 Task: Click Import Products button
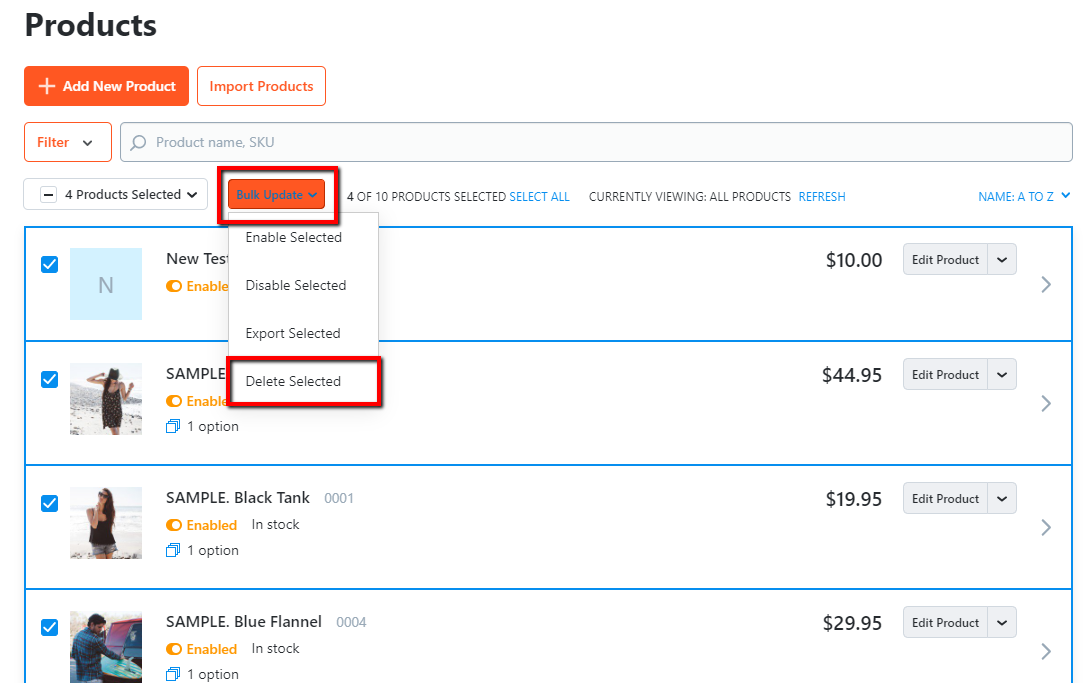(x=261, y=86)
